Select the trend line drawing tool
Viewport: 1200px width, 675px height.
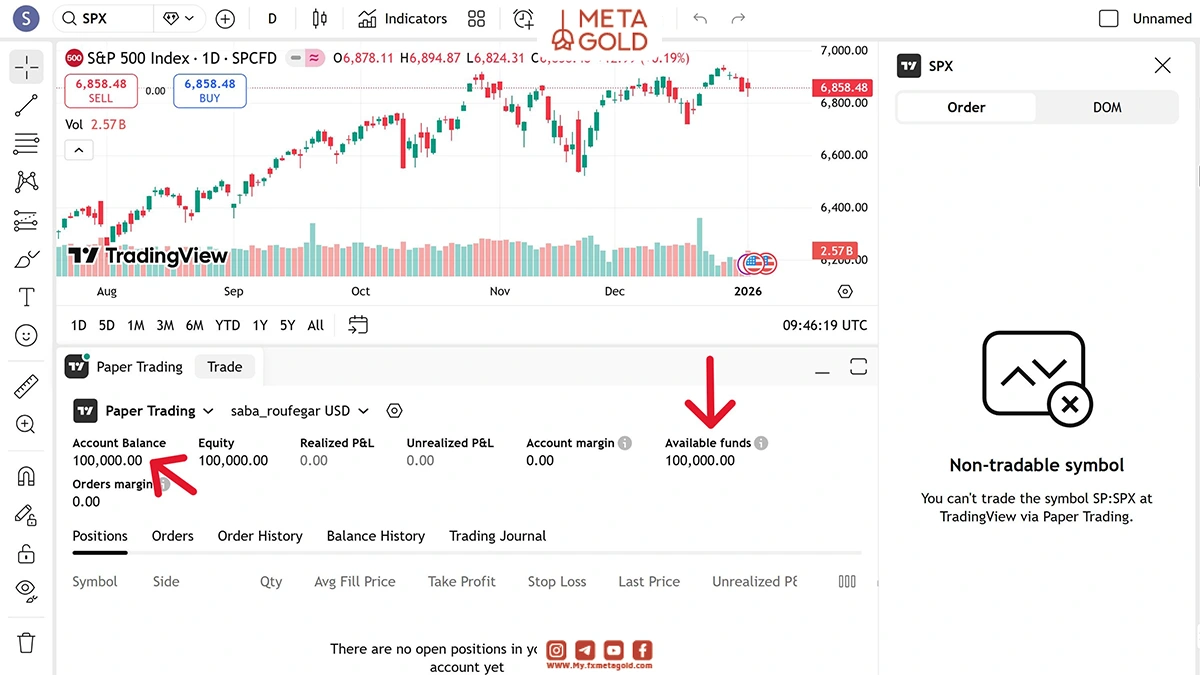tap(26, 106)
